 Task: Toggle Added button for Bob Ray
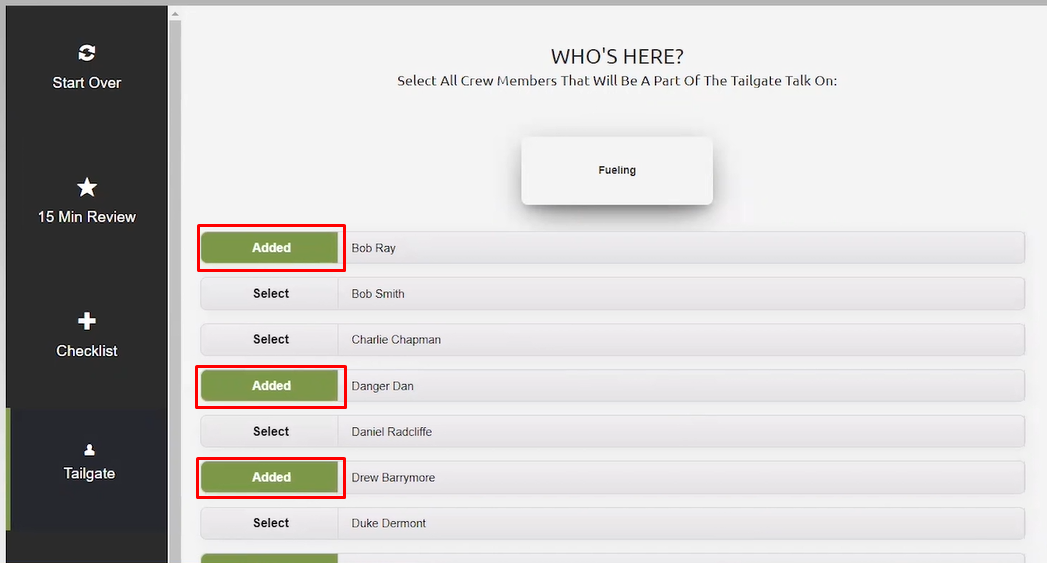[x=271, y=248]
